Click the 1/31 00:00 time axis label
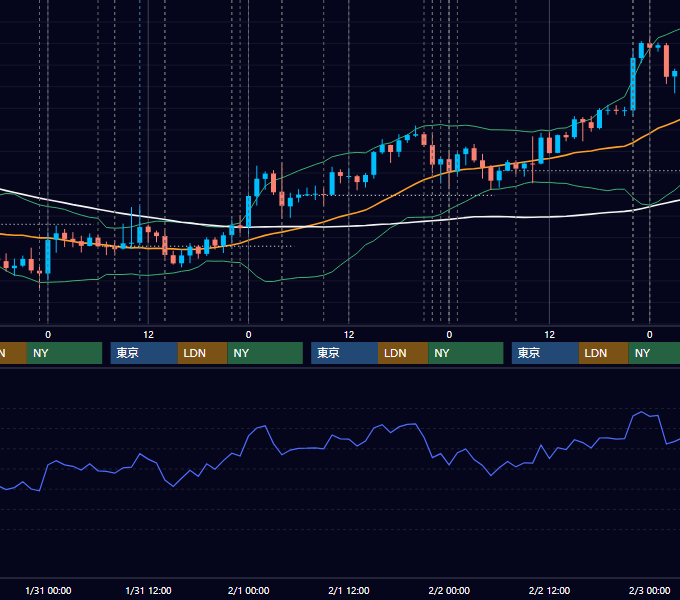 point(48,590)
